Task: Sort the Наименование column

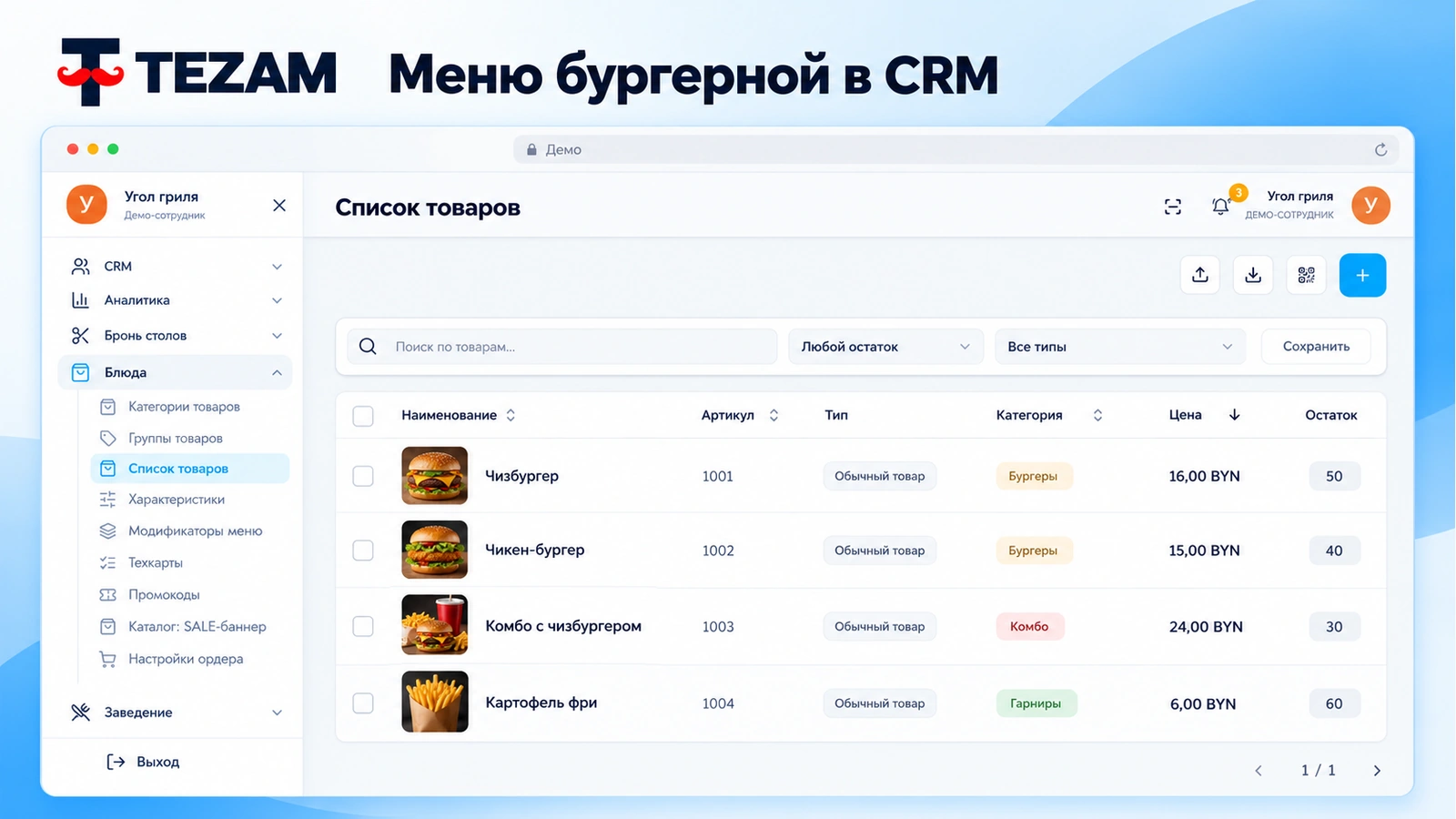Action: 511,415
